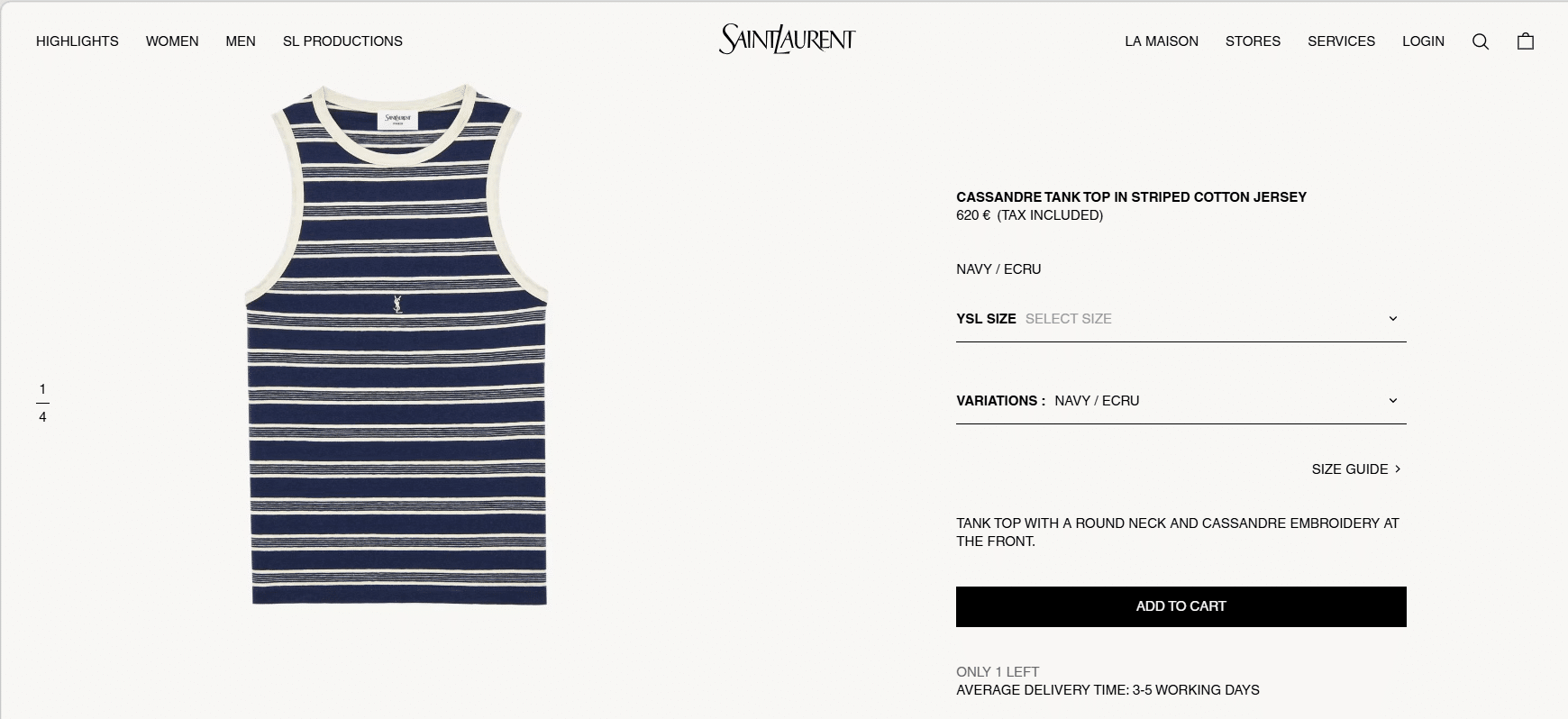This screenshot has height=719, width=1568.
Task: Open the search magnifier icon
Action: 1480,41
